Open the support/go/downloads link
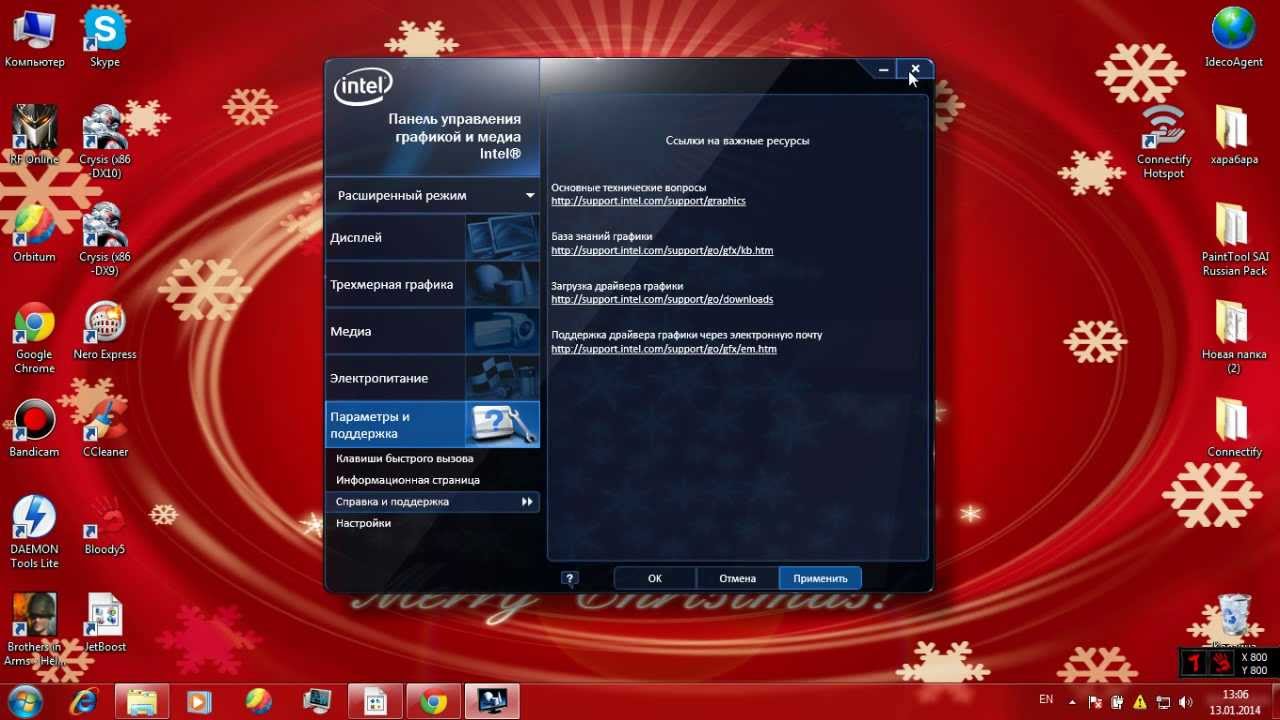The height and width of the screenshot is (720, 1280). 662,299
